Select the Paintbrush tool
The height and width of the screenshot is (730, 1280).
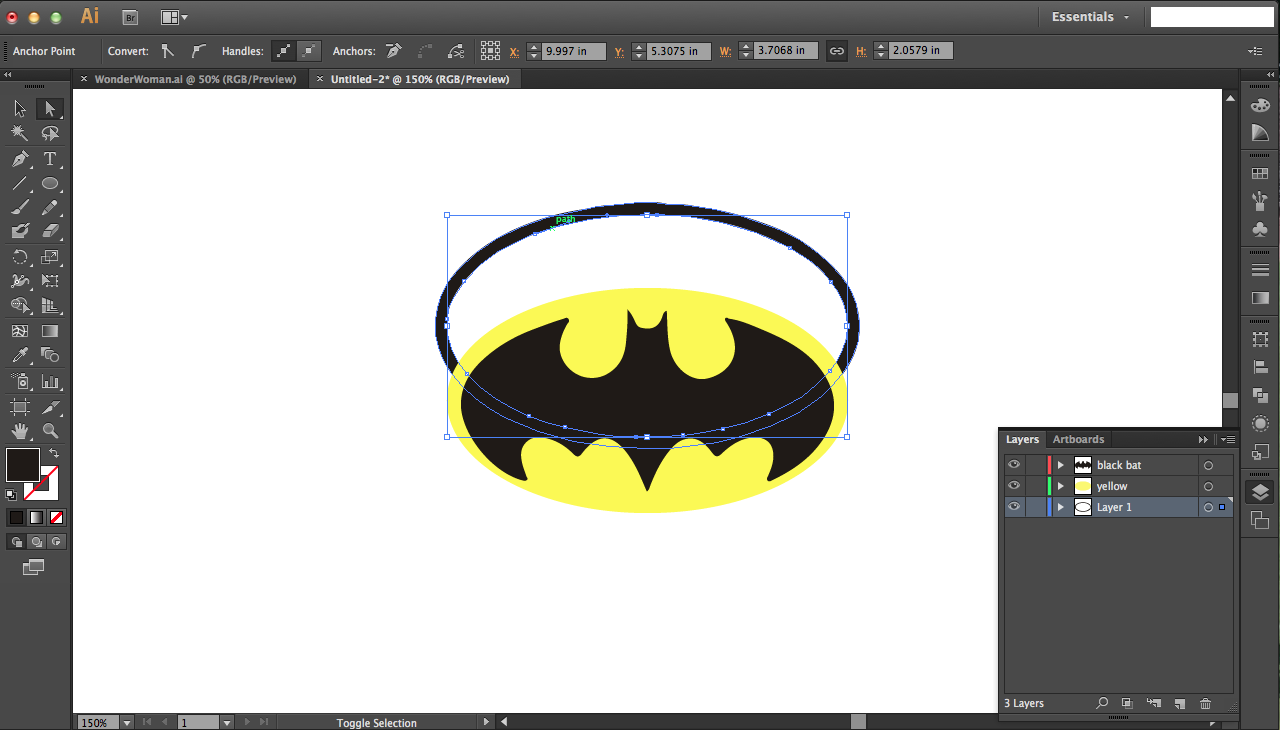(20, 208)
